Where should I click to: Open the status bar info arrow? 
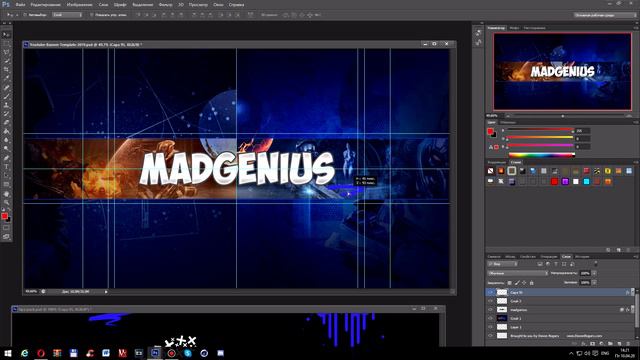point(106,291)
